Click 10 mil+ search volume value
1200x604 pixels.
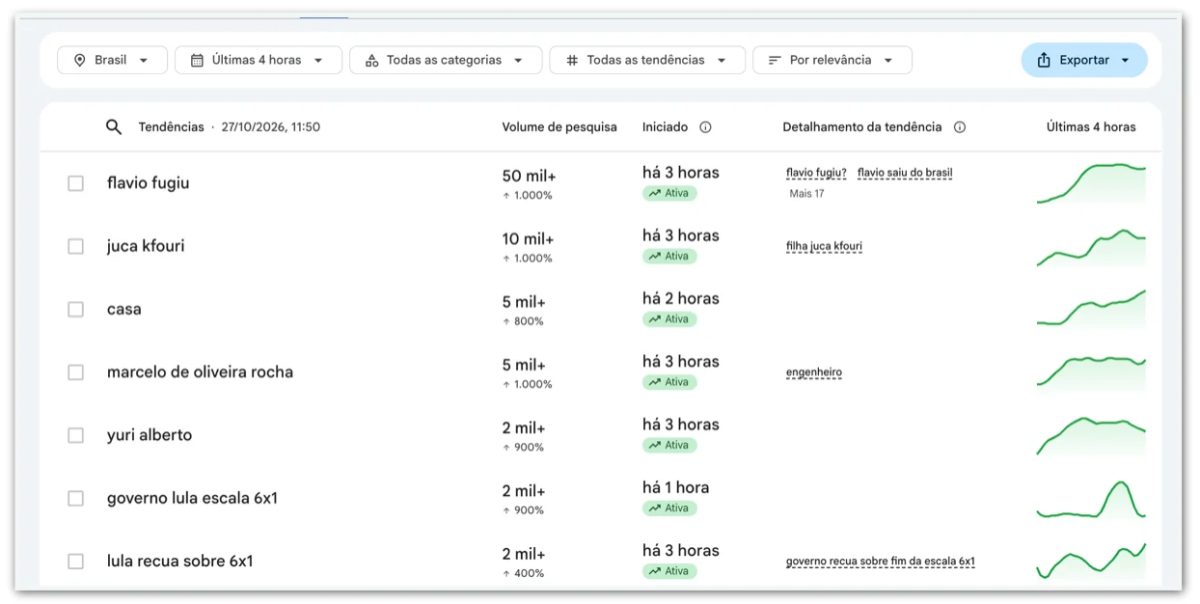pyautogui.click(x=528, y=239)
